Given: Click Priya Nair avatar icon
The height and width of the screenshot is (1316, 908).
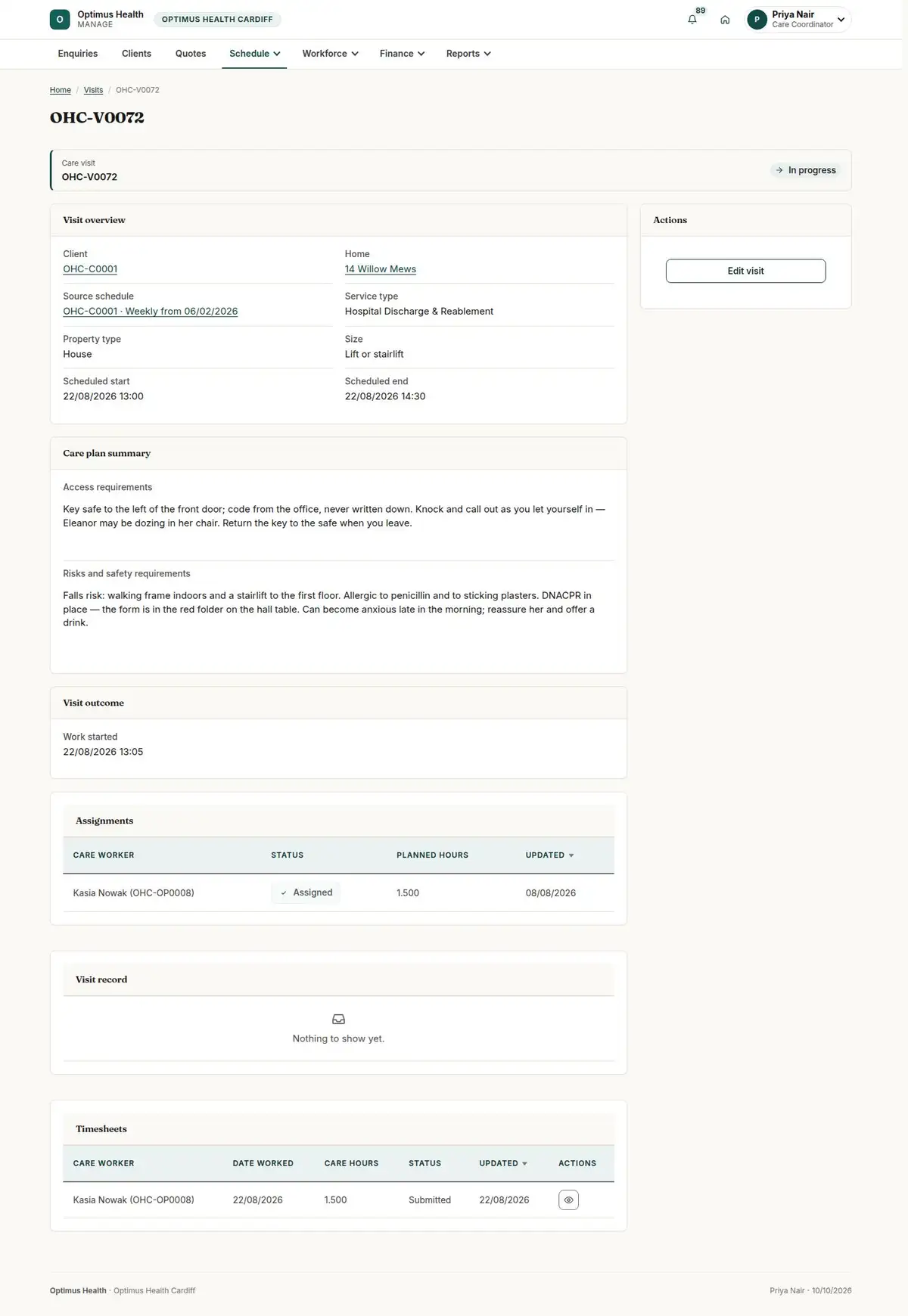Looking at the screenshot, I should (x=757, y=20).
